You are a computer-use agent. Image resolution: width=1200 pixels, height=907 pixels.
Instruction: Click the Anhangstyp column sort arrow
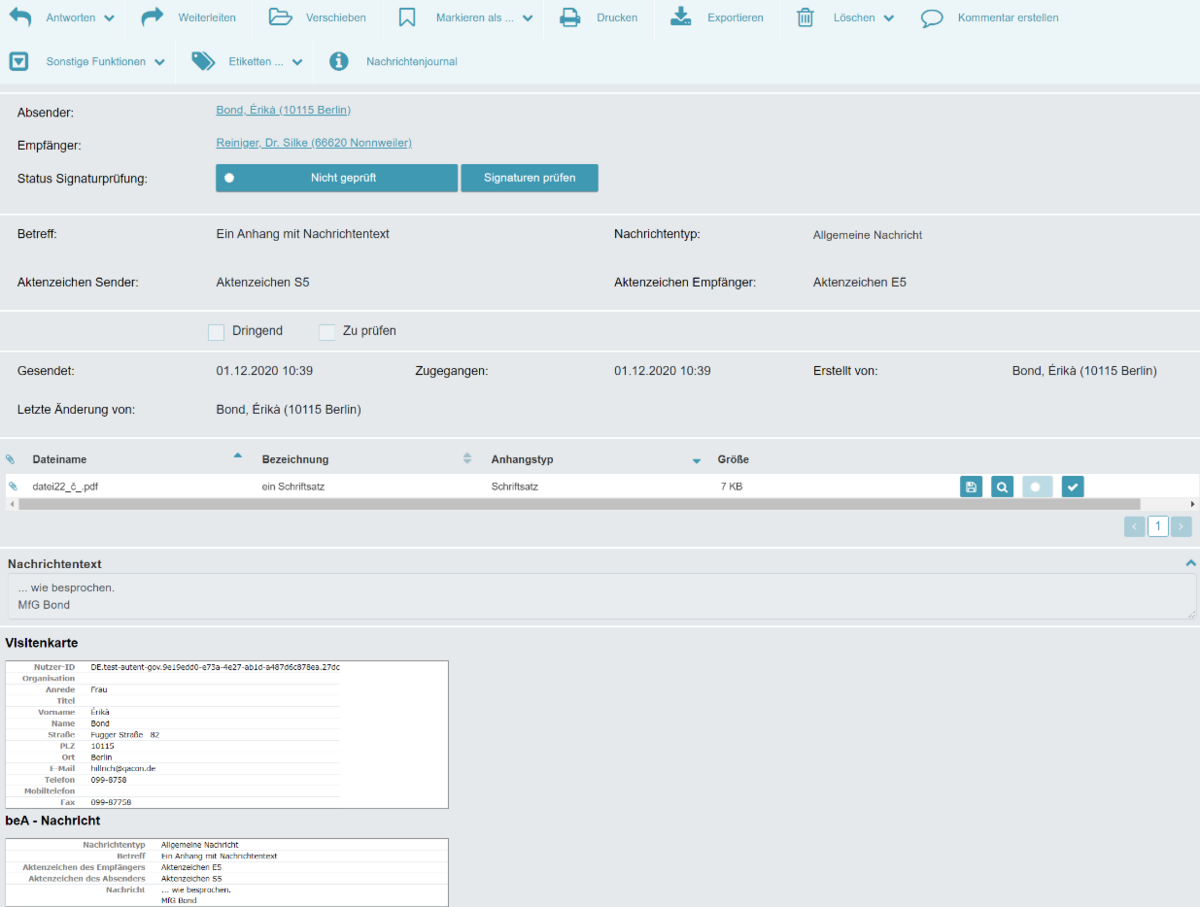tap(697, 461)
